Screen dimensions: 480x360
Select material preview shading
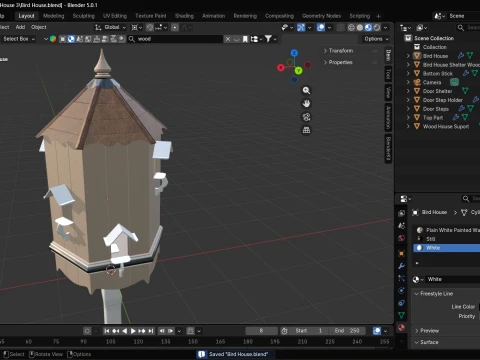[368, 28]
